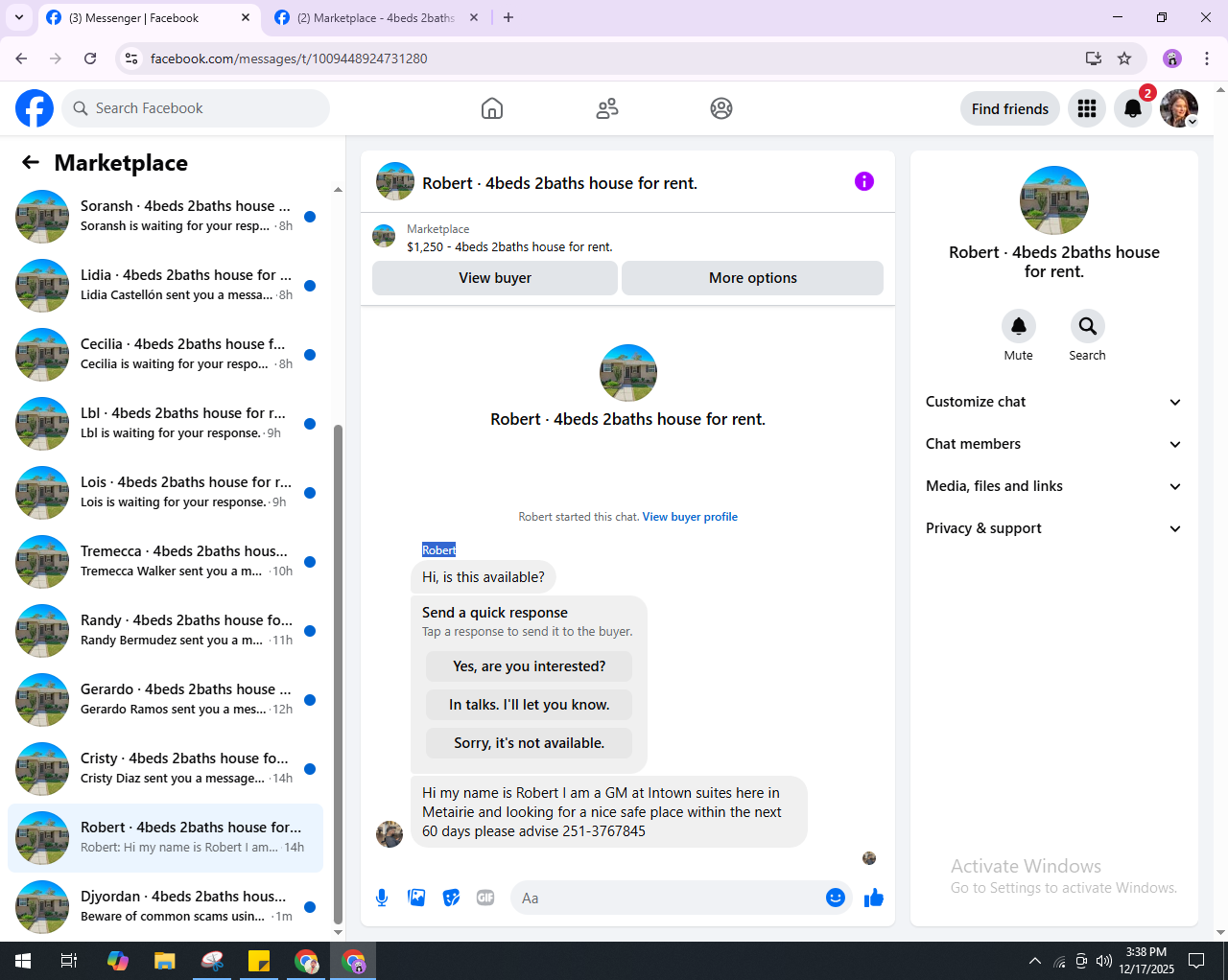Click the selected Robert sender name

point(438,549)
